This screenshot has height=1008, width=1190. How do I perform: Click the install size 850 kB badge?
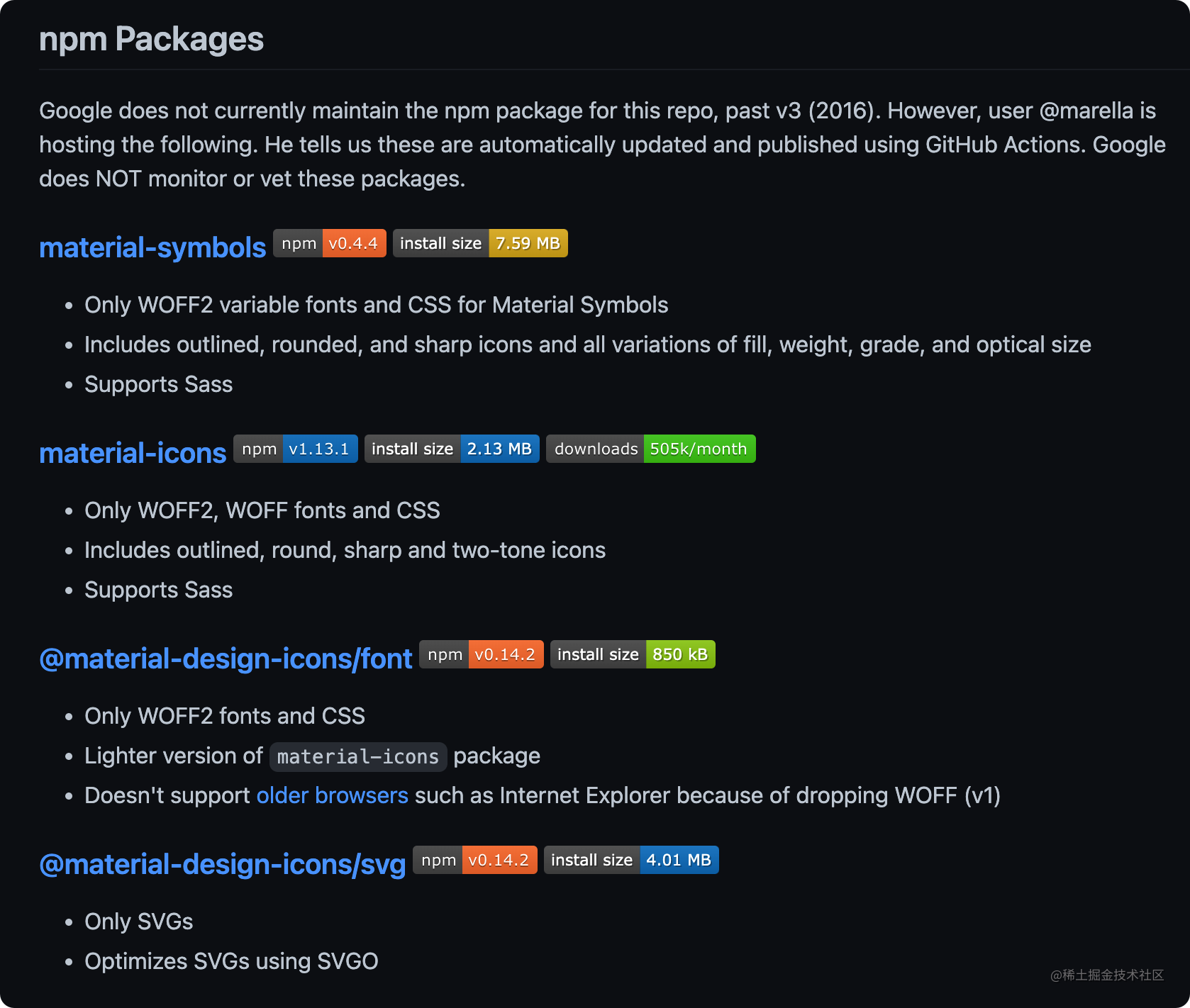[x=633, y=654]
